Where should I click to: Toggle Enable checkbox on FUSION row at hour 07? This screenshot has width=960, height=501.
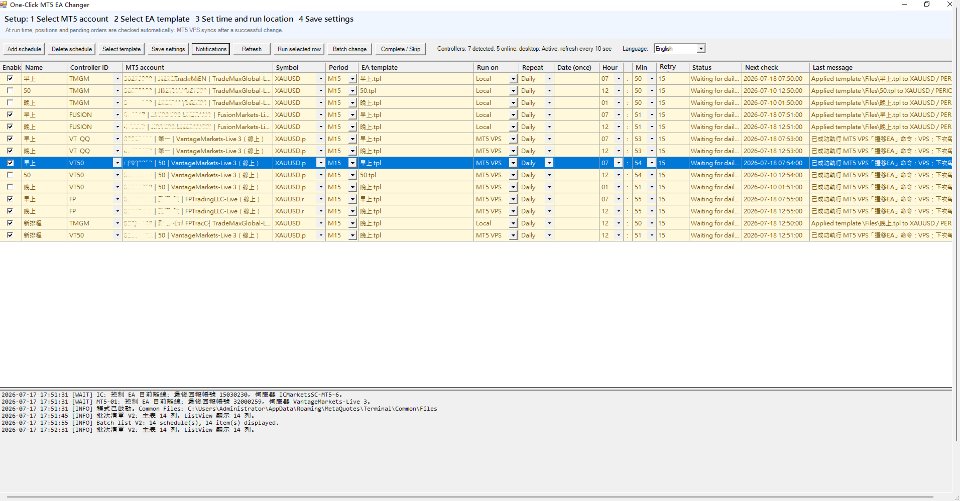click(x=10, y=115)
